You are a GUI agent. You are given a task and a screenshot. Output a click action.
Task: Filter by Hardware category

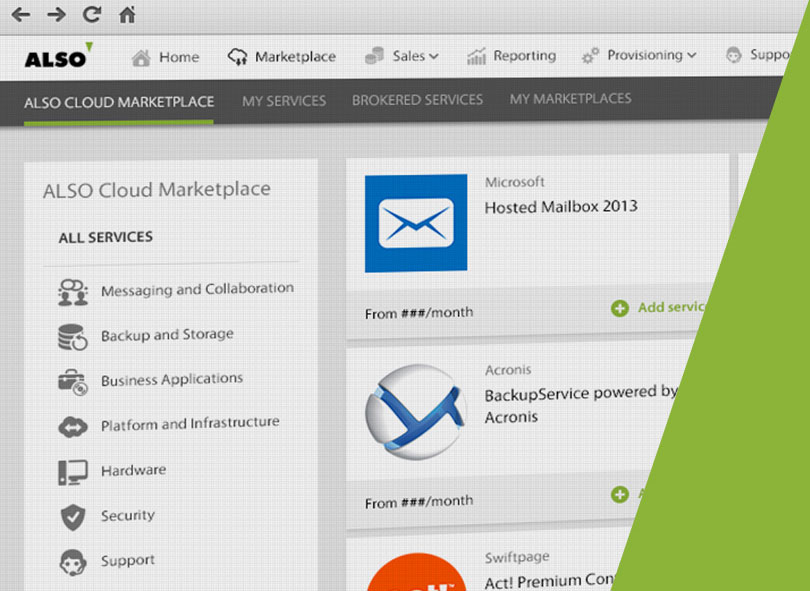(134, 470)
